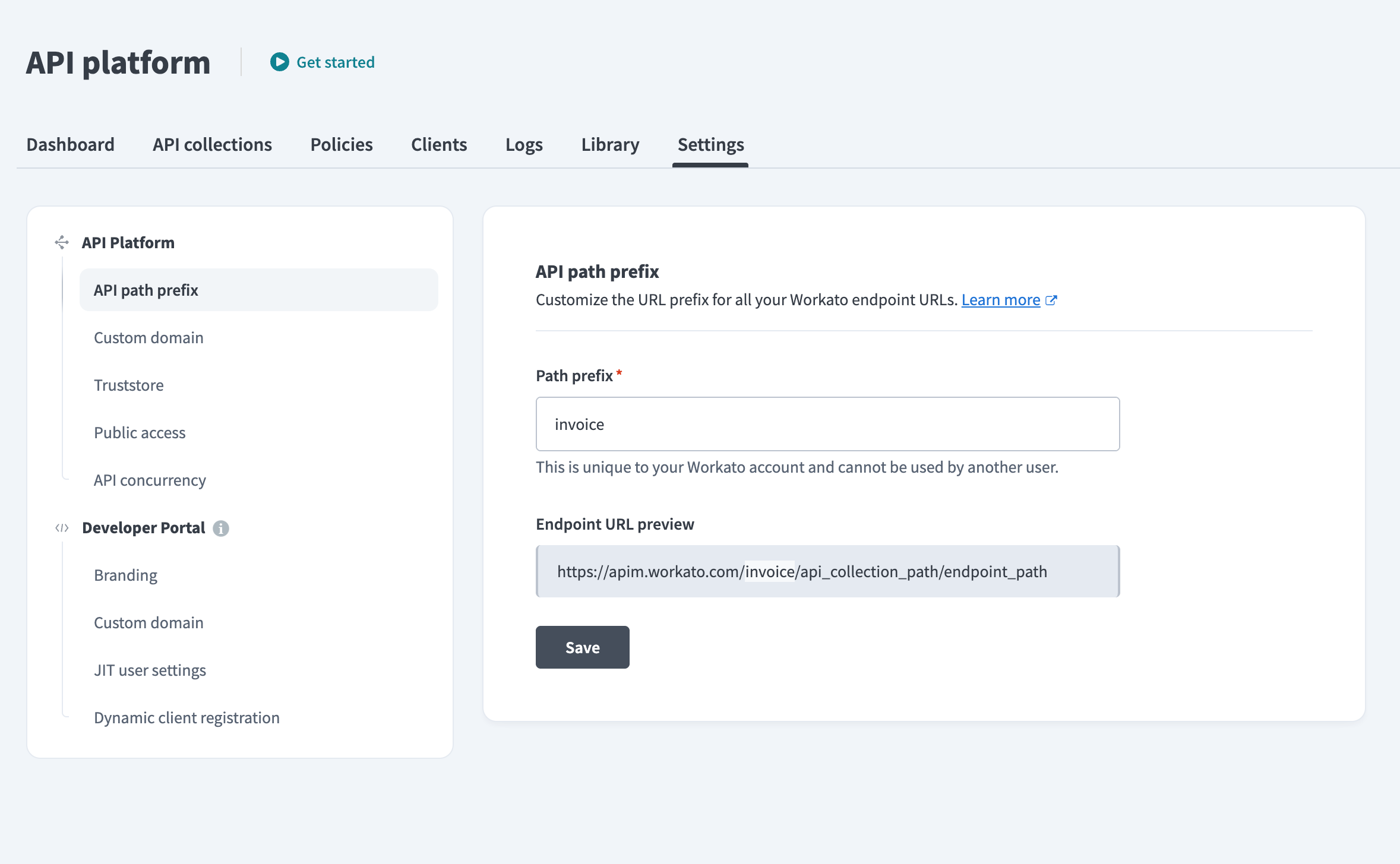Open the Dashboard tab
The width and height of the screenshot is (1400, 864).
point(70,144)
